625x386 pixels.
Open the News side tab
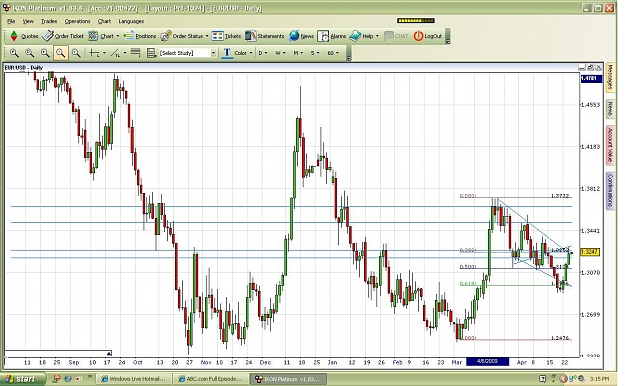point(610,108)
